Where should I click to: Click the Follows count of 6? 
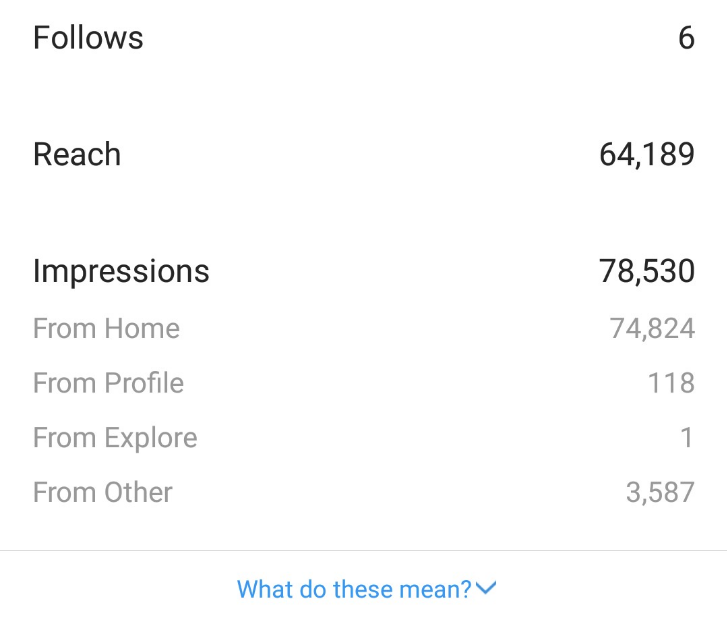tap(686, 38)
